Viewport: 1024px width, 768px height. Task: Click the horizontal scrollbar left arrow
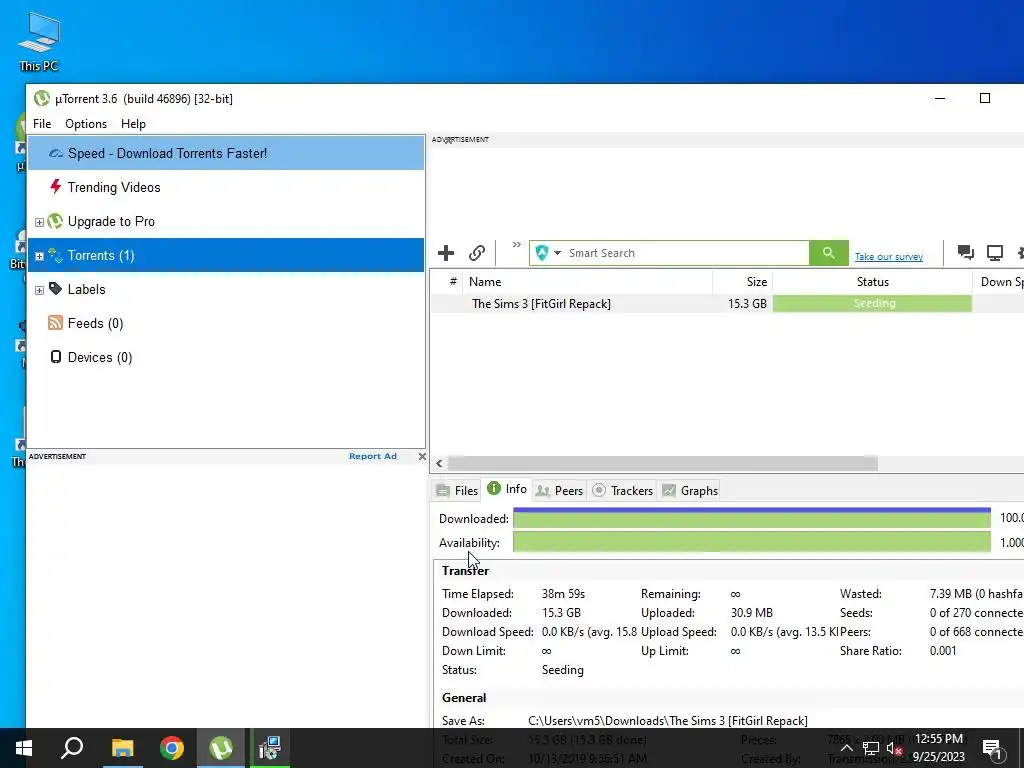[440, 464]
